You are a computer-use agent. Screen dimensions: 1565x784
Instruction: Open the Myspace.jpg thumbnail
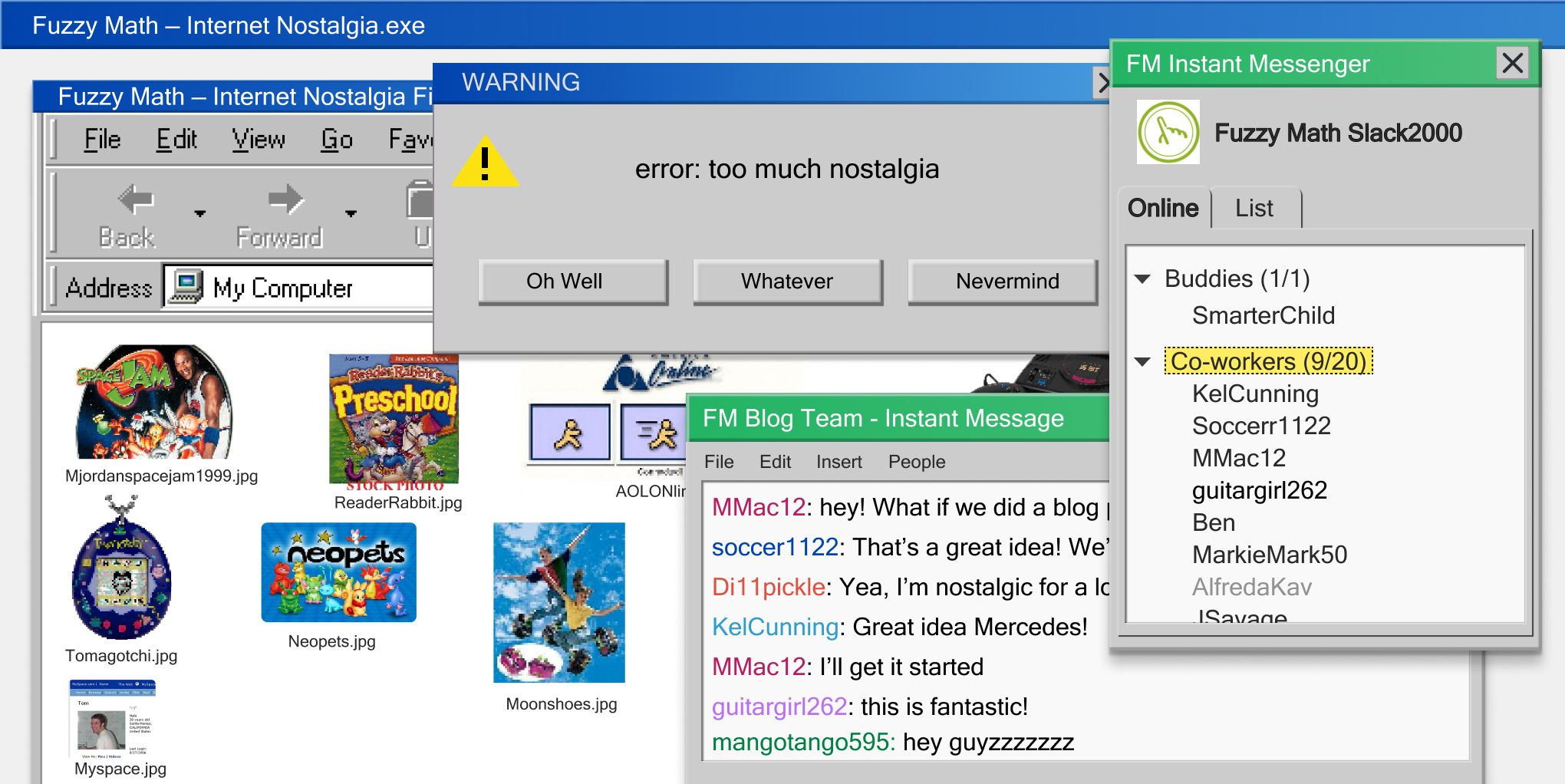pyautogui.click(x=112, y=717)
